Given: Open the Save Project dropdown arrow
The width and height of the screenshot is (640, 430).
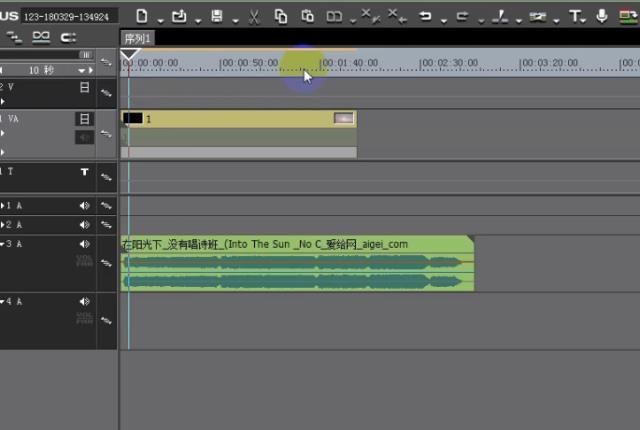Looking at the screenshot, I should pos(232,18).
